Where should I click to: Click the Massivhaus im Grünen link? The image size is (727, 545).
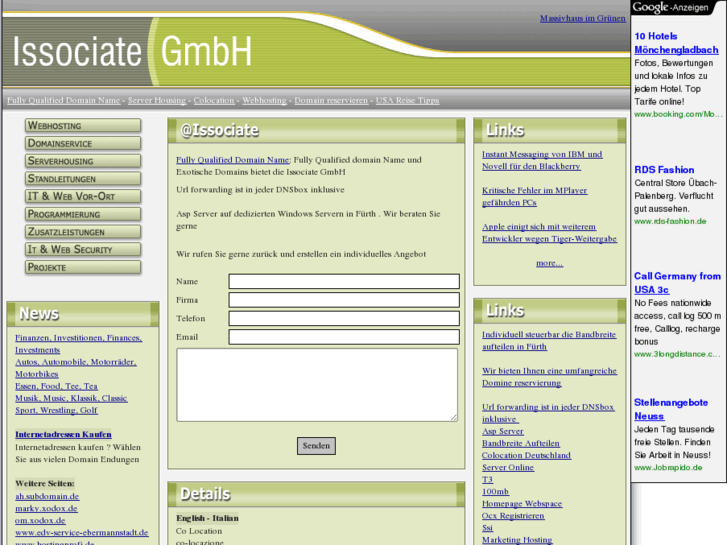582,19
